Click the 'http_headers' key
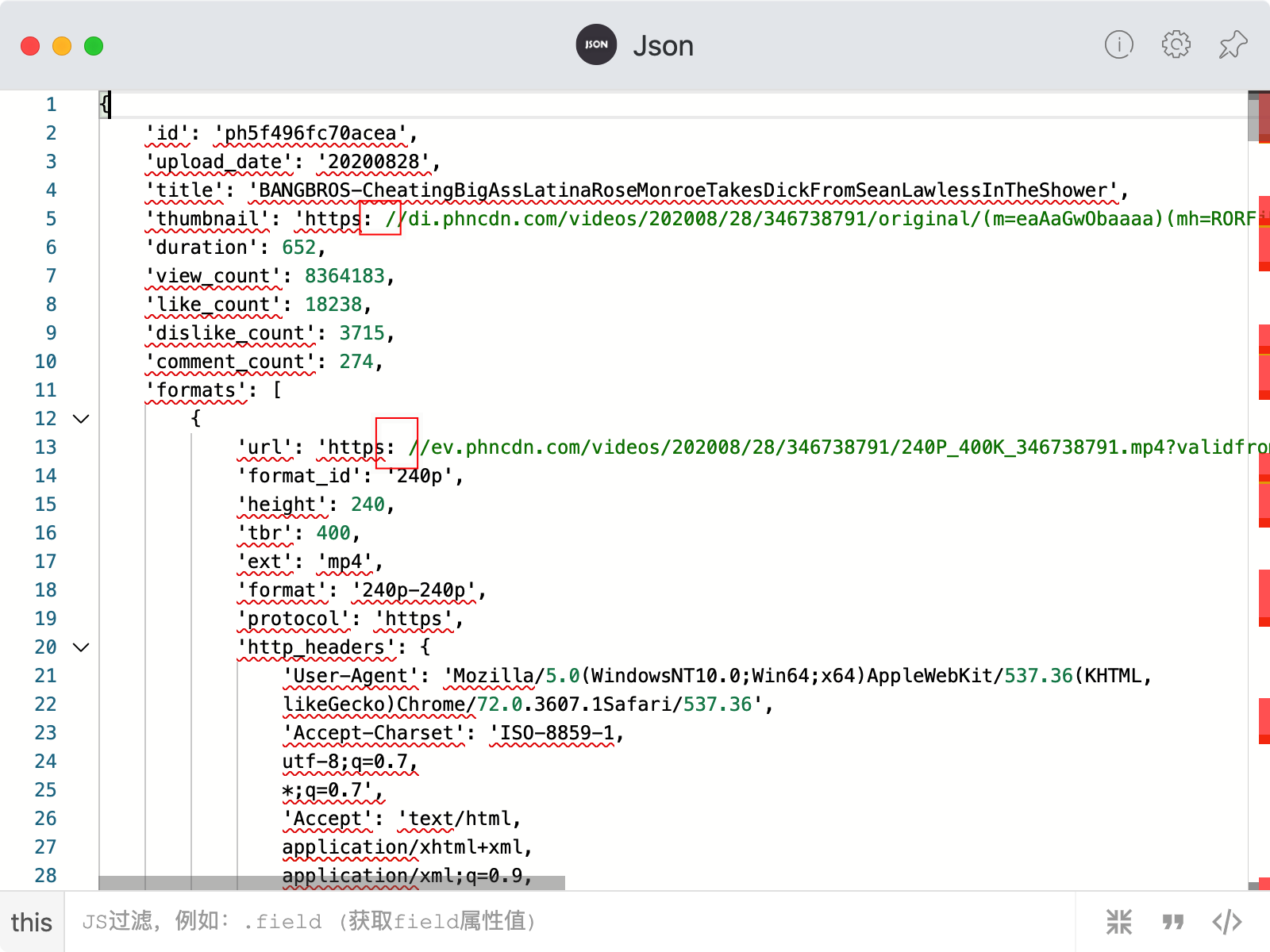 point(317,647)
